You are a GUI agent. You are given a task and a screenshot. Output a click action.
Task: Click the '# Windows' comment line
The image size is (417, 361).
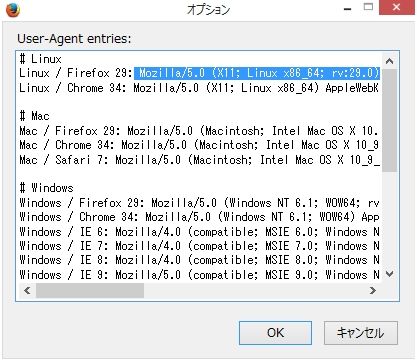46,188
